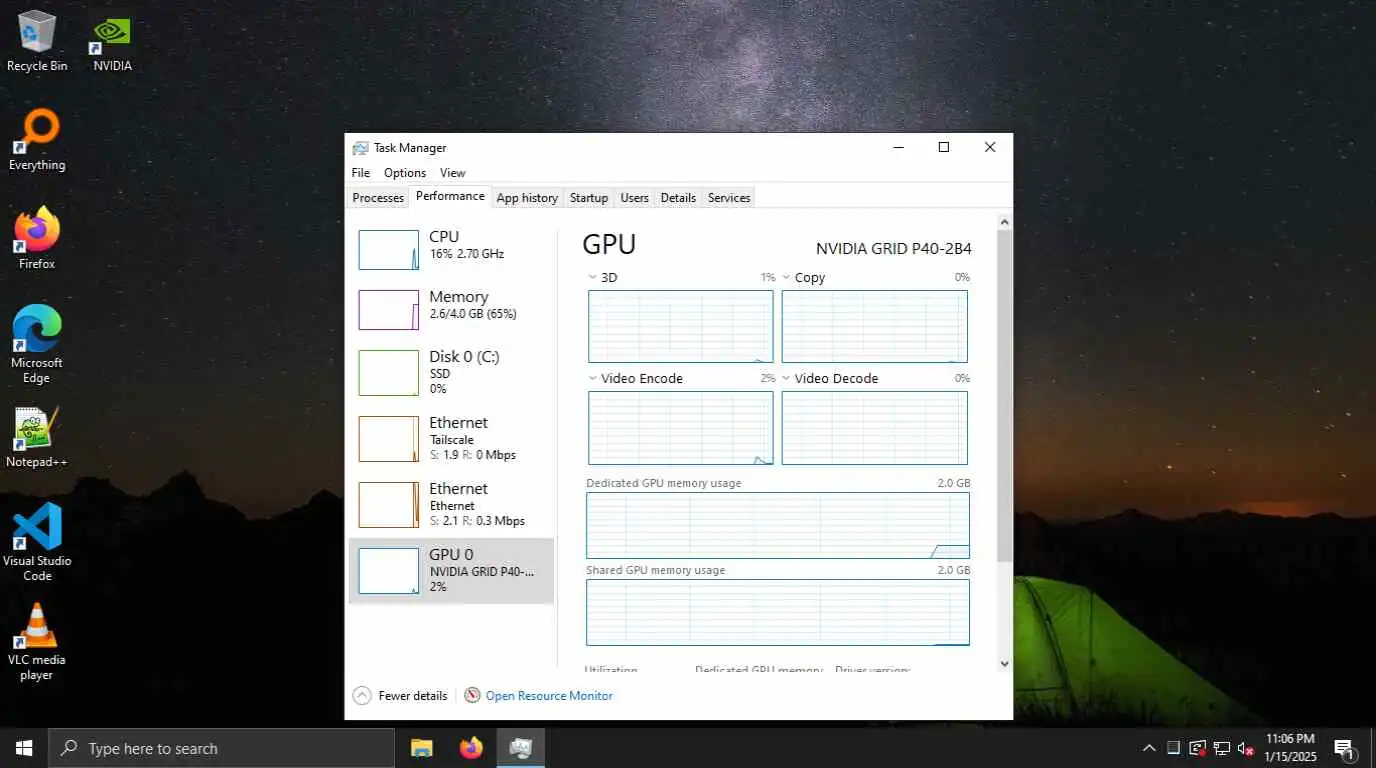Open the View menu
Image resolution: width=1376 pixels, height=768 pixels.
[452, 173]
